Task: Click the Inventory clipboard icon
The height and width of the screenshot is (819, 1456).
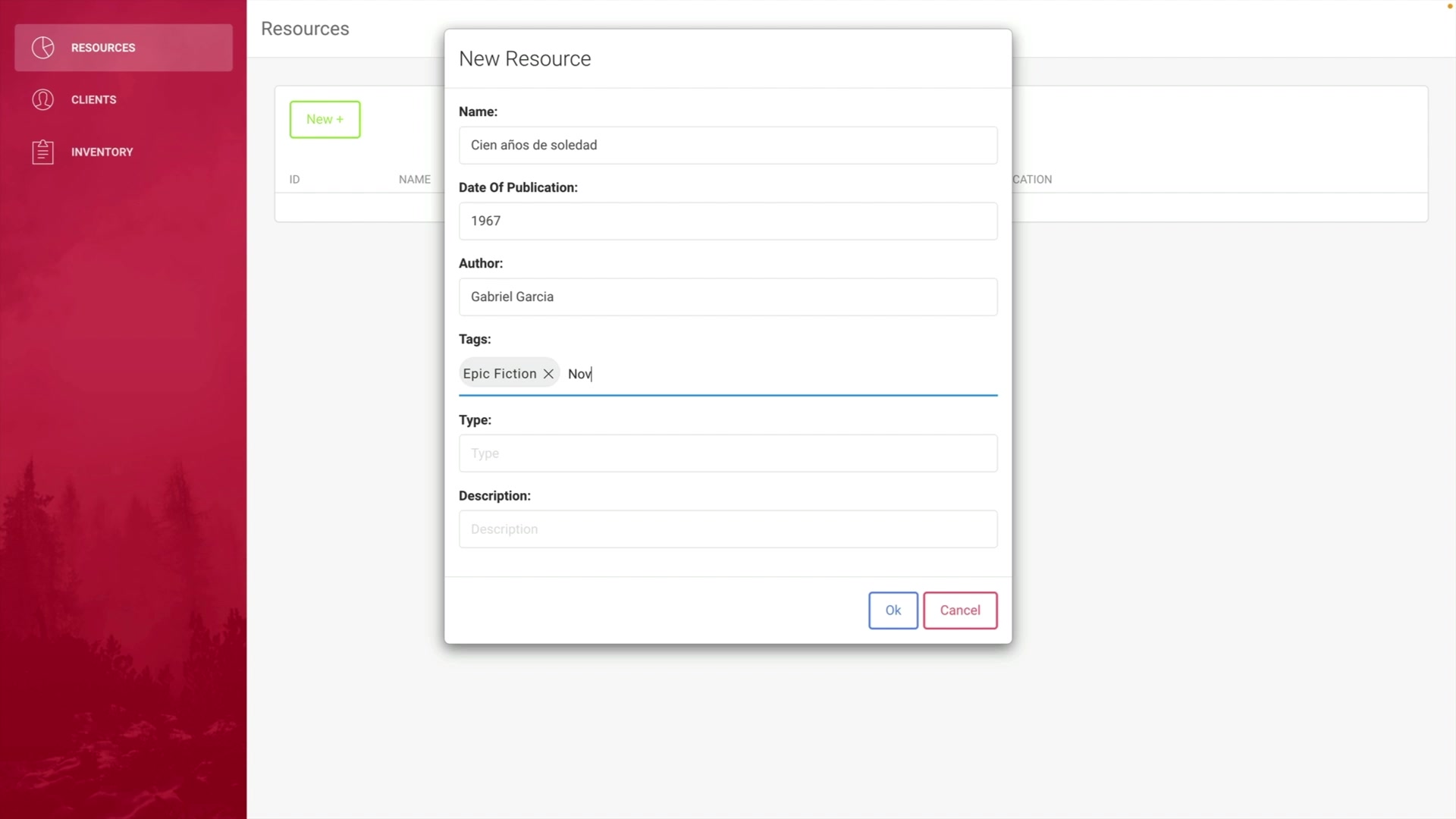Action: point(43,152)
